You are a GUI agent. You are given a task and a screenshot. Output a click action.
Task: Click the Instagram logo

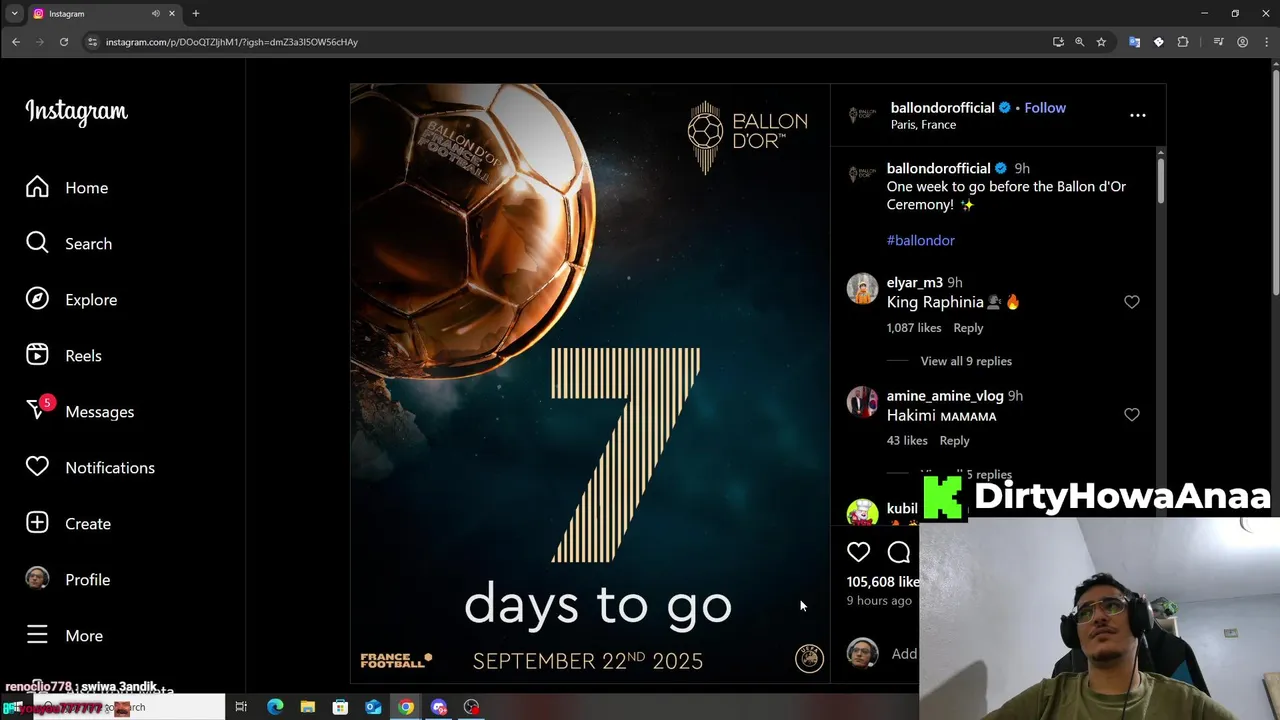pos(76,111)
